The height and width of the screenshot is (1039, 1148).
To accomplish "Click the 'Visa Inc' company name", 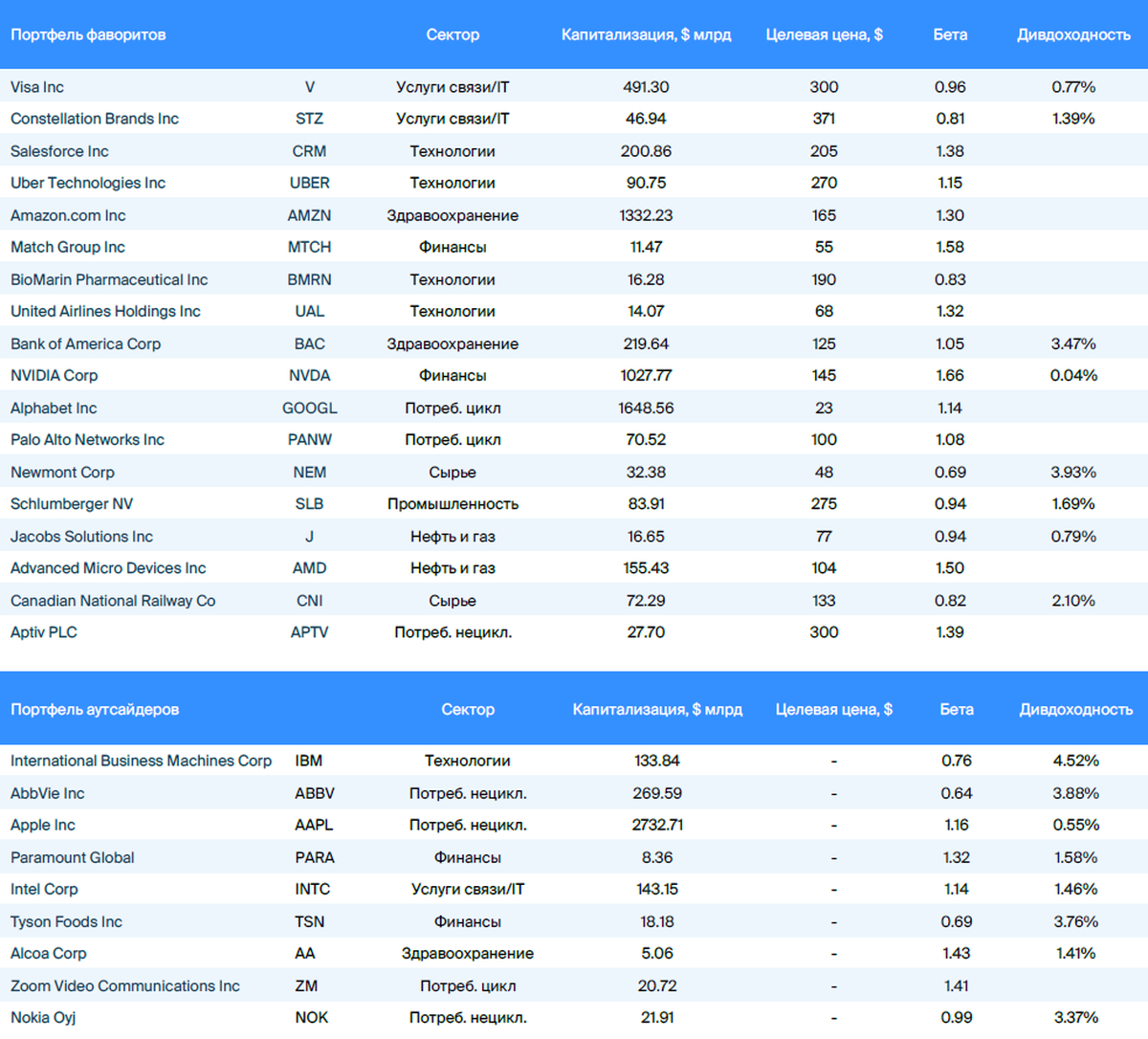I will 37,87.
